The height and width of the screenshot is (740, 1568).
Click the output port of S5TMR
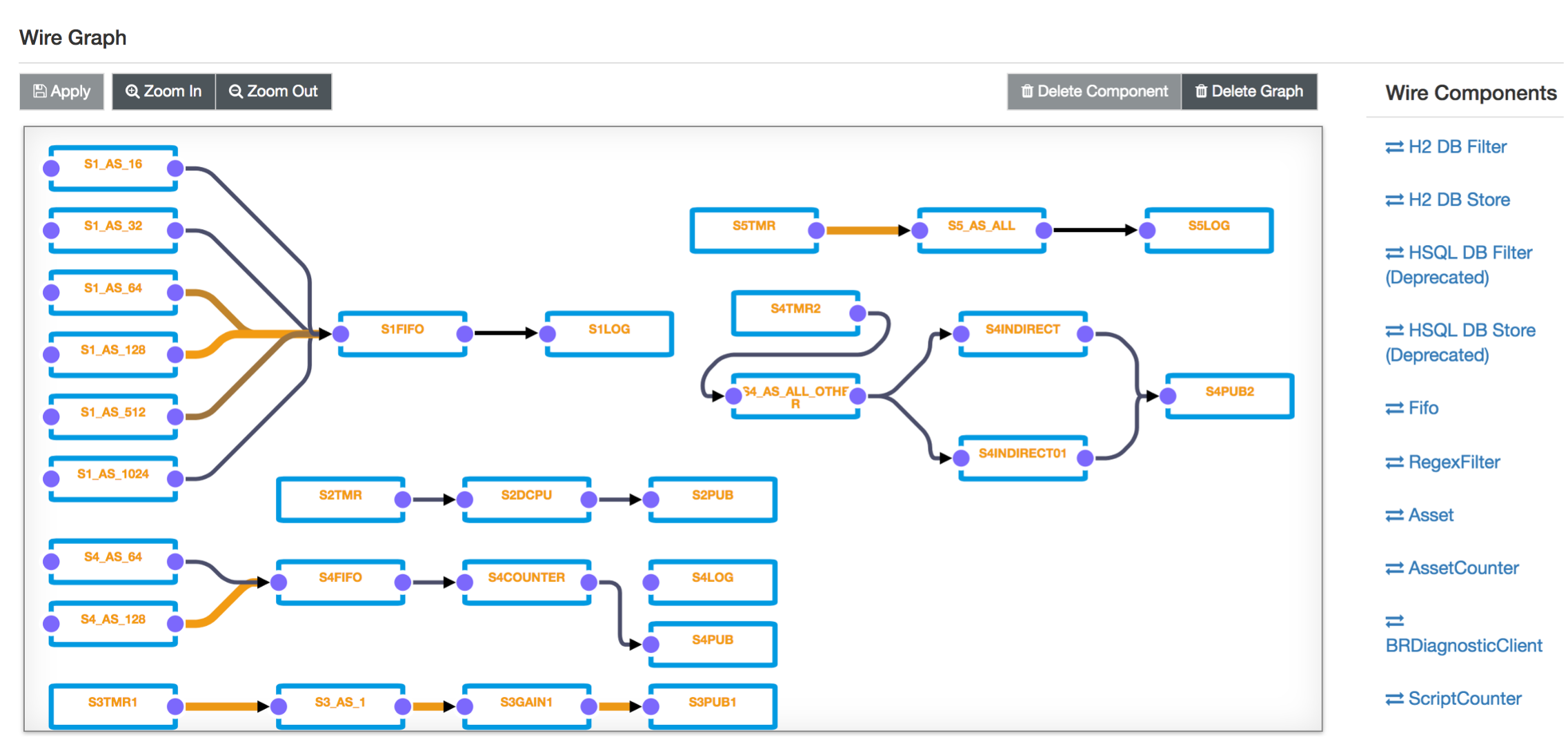click(816, 231)
